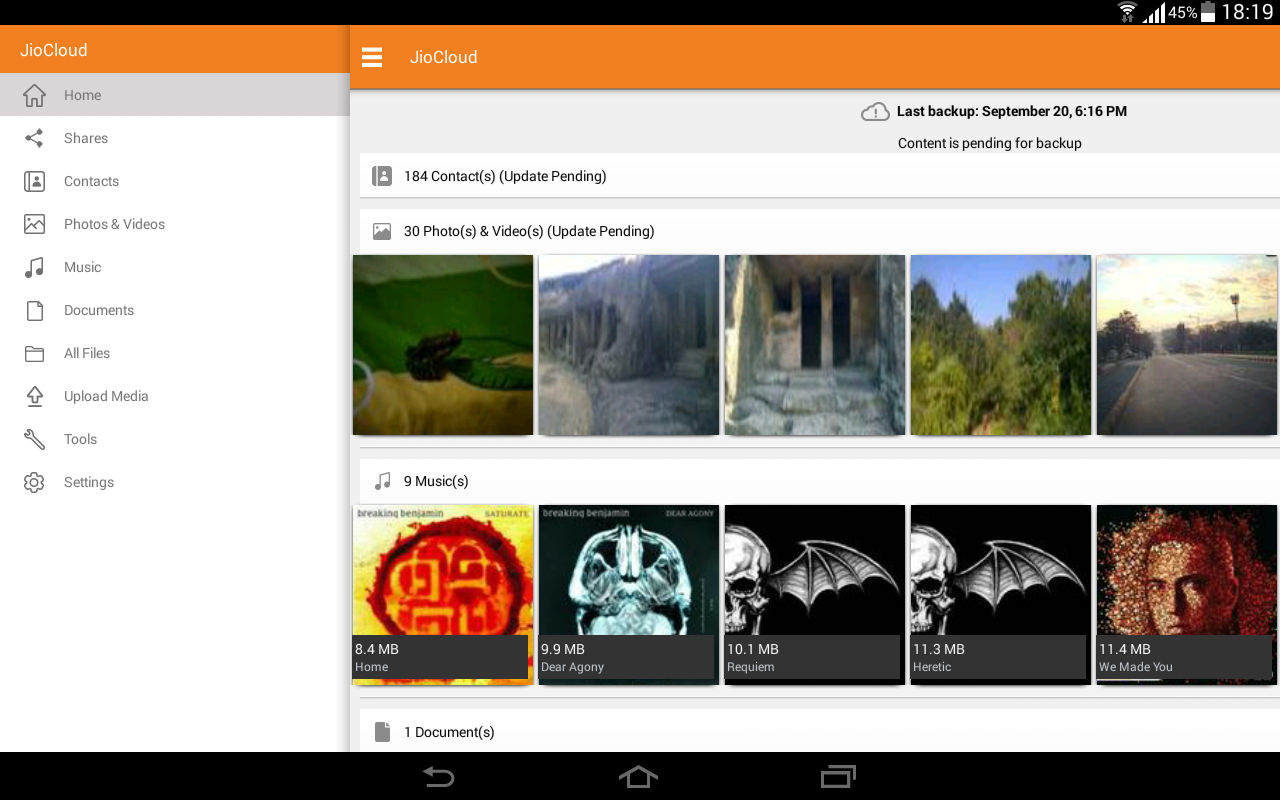Tap the Documents page icon in sidebar
The width and height of the screenshot is (1280, 800).
34,310
